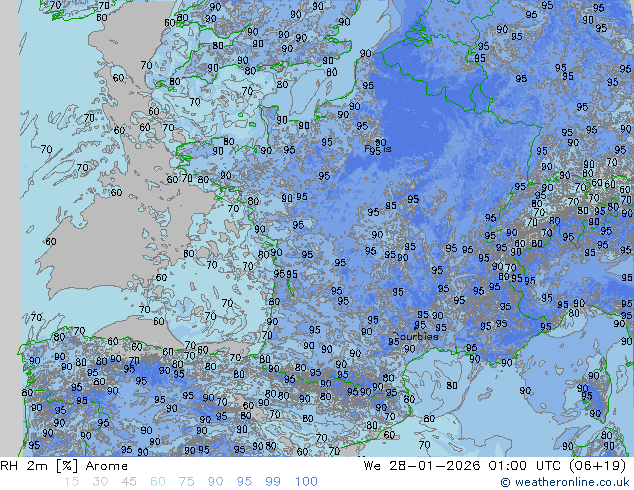Screen dimensions: 634x490
Task: Click the '(06+19)' forecast run text
Action: click(597, 466)
